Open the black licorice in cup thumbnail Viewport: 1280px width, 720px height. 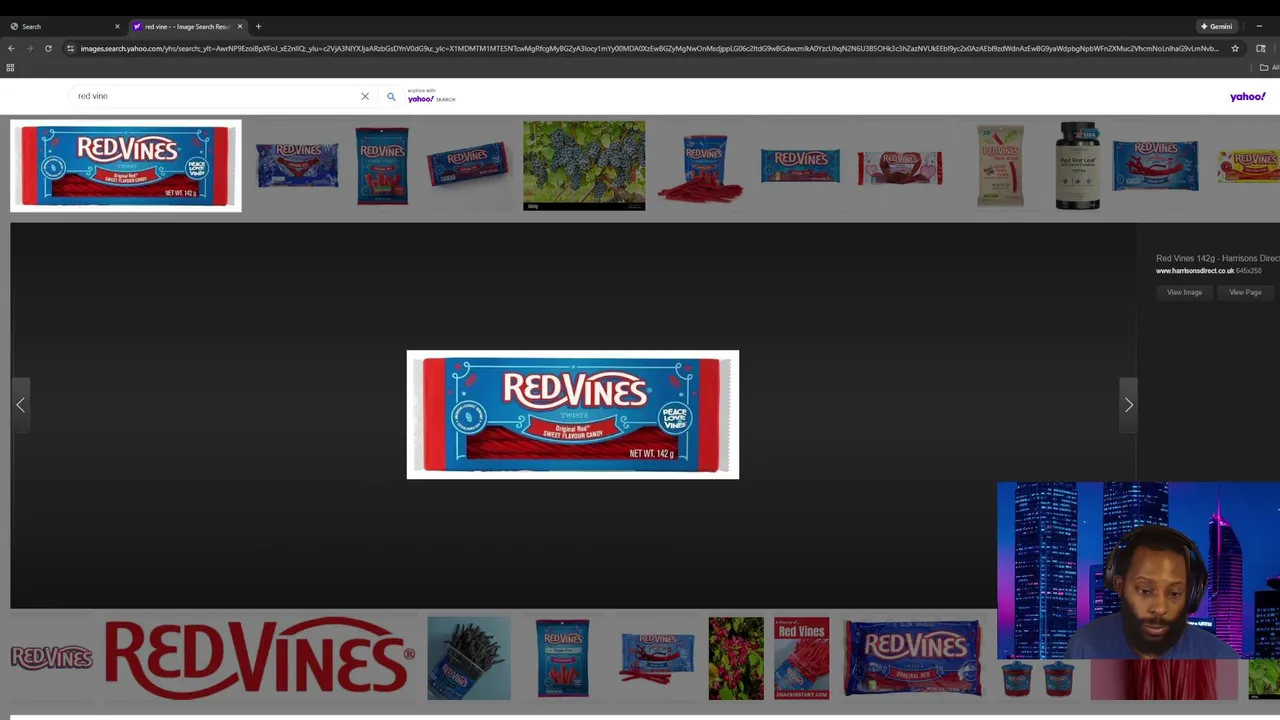[x=469, y=658]
